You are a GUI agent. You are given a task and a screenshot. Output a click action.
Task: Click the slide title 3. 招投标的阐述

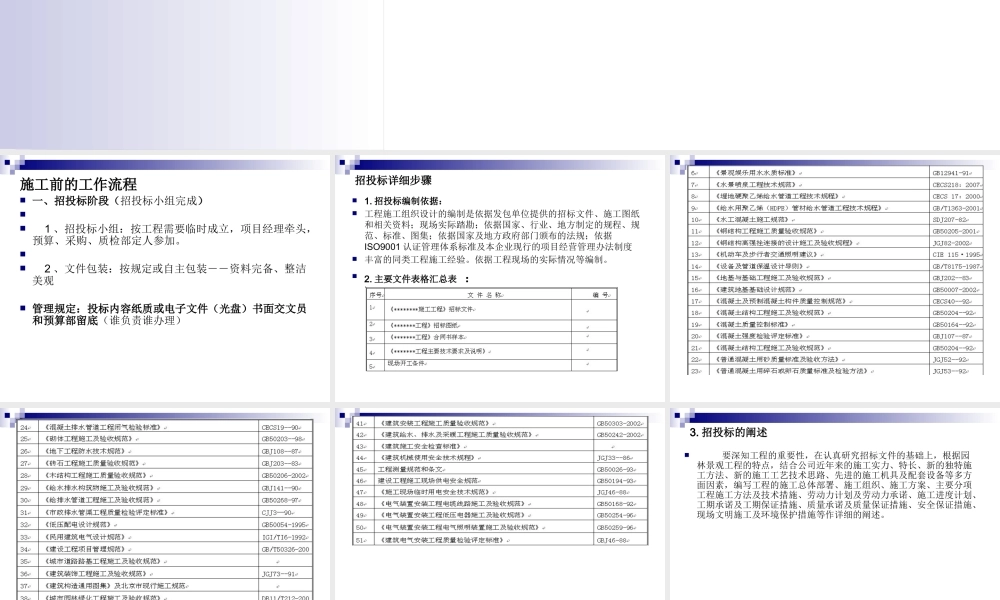[x=728, y=432]
